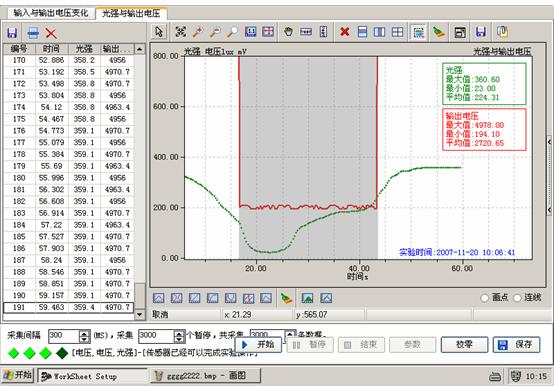The height and width of the screenshot is (386, 554).
Task: Click the floppy disk save icon in chart toolbar
Action: click(481, 32)
